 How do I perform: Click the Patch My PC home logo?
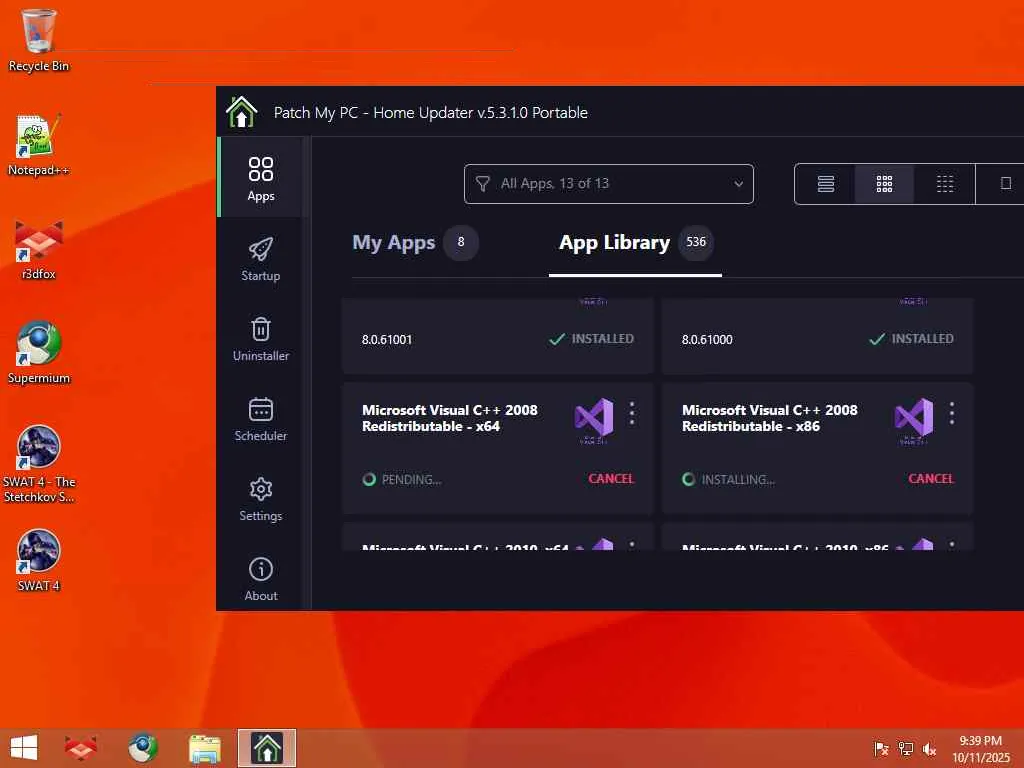241,112
